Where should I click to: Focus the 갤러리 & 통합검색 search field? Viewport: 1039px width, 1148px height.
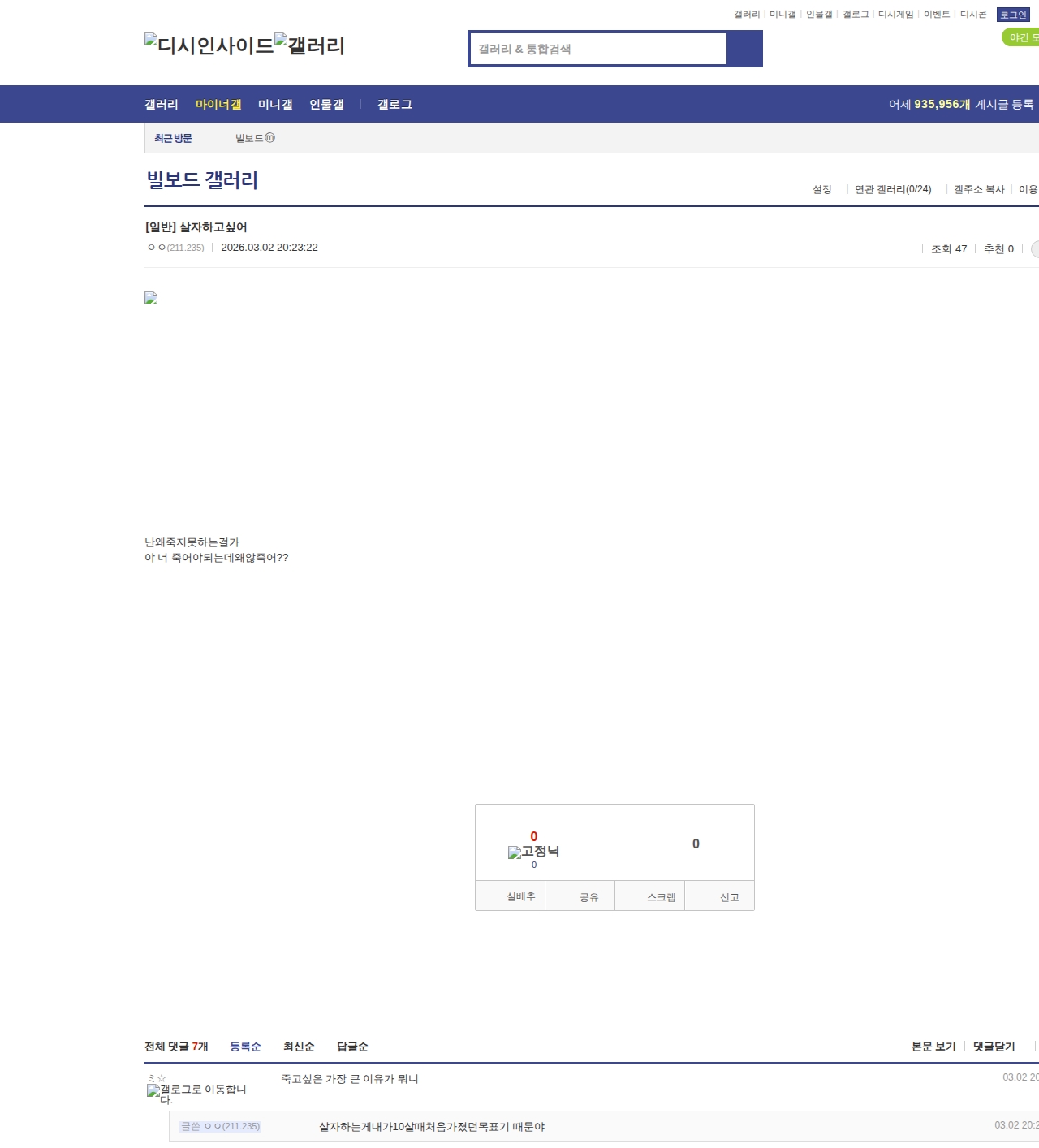598,49
